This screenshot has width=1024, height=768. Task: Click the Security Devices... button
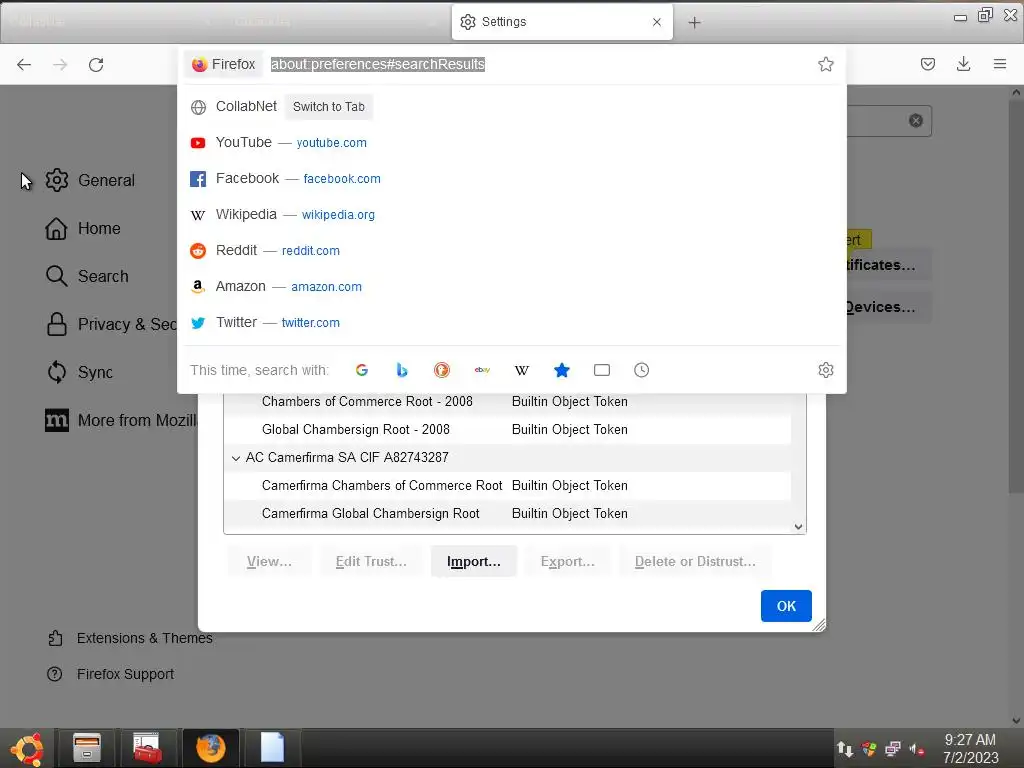click(x=889, y=307)
